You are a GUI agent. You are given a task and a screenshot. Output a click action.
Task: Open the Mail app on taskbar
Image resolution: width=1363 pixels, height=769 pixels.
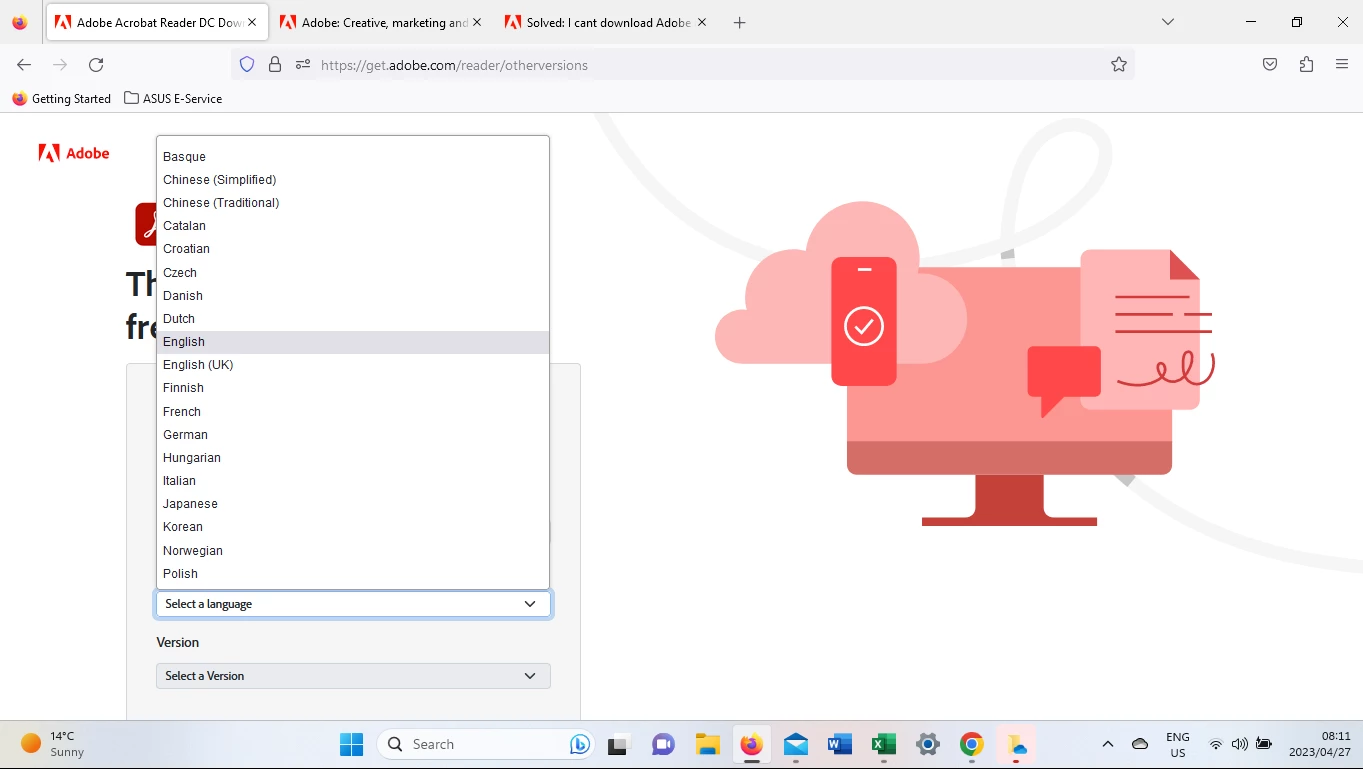[796, 744]
